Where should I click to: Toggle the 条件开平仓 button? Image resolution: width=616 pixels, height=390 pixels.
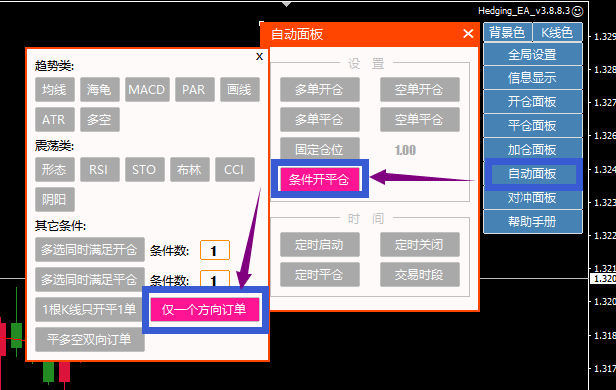click(x=319, y=179)
